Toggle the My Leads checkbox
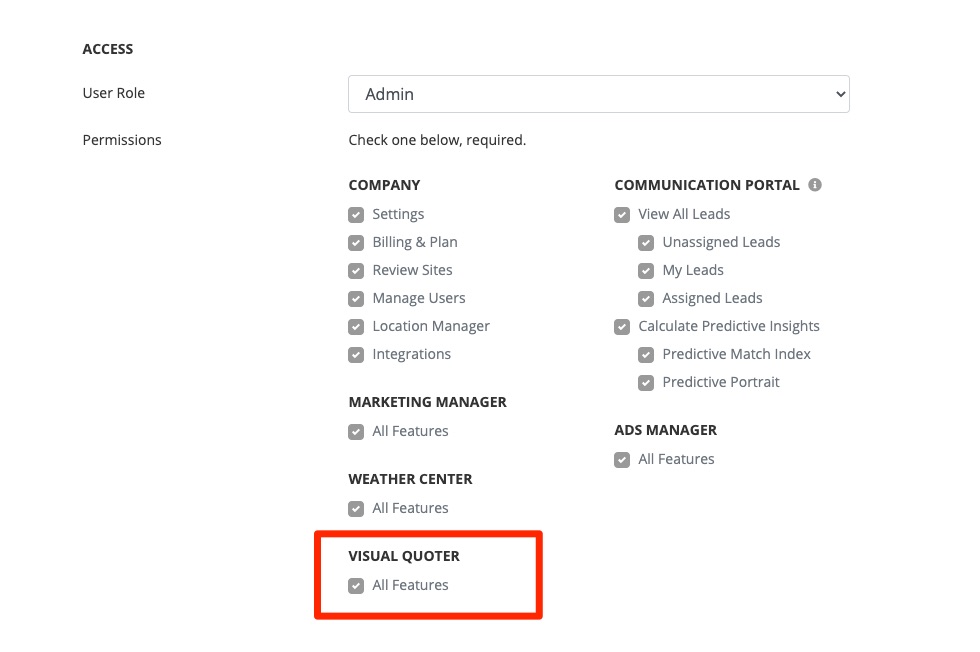This screenshot has width=980, height=652. click(x=646, y=271)
